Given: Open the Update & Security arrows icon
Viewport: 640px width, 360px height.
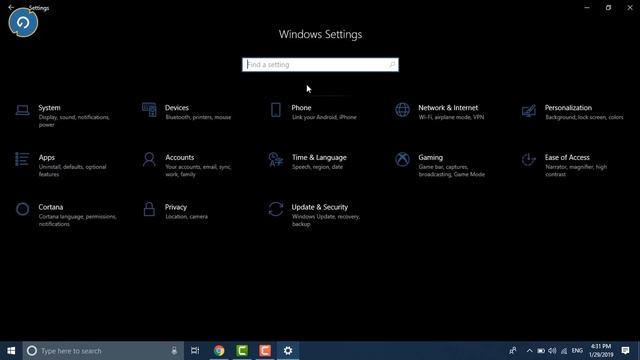Looking at the screenshot, I should point(276,209).
